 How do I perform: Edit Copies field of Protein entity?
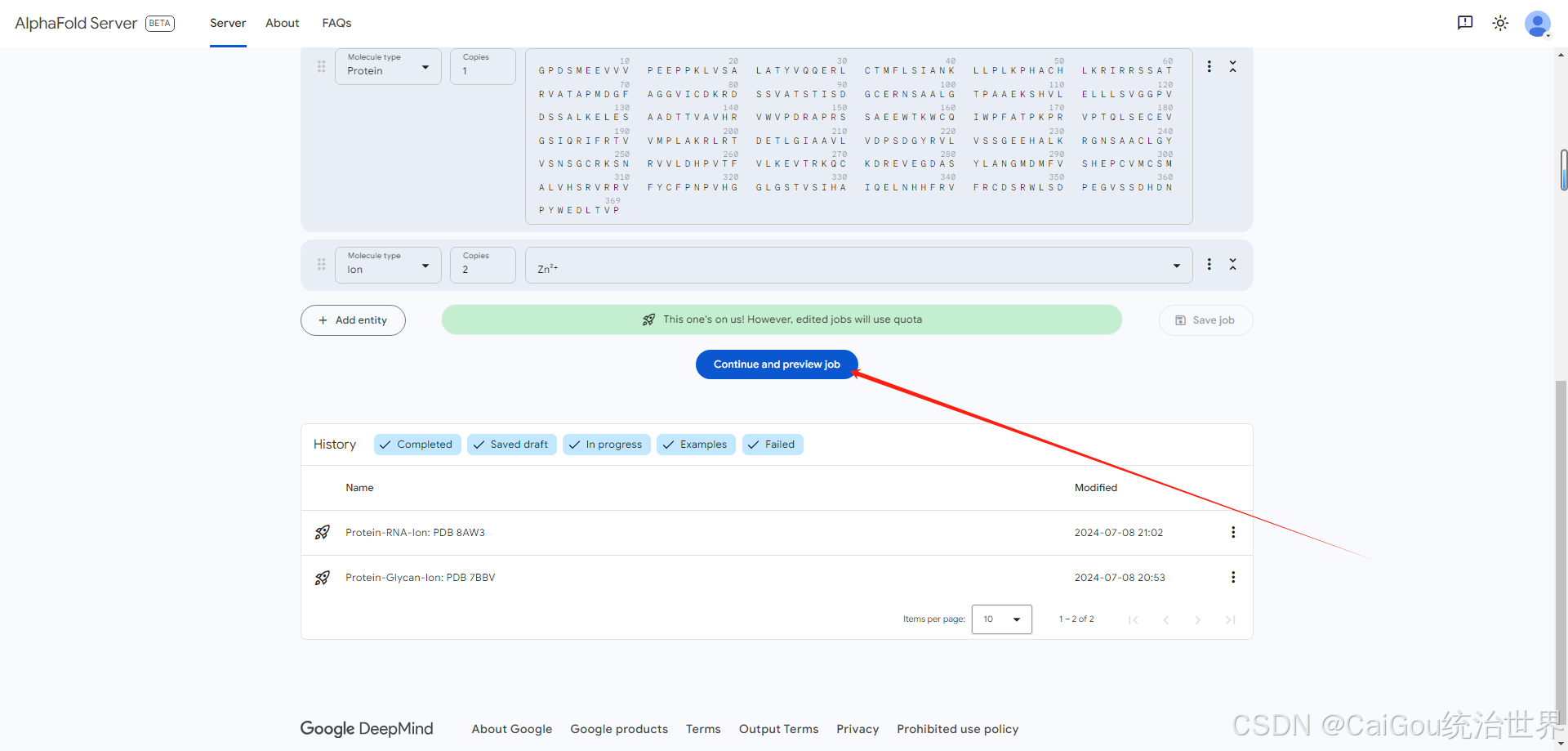[x=483, y=66]
